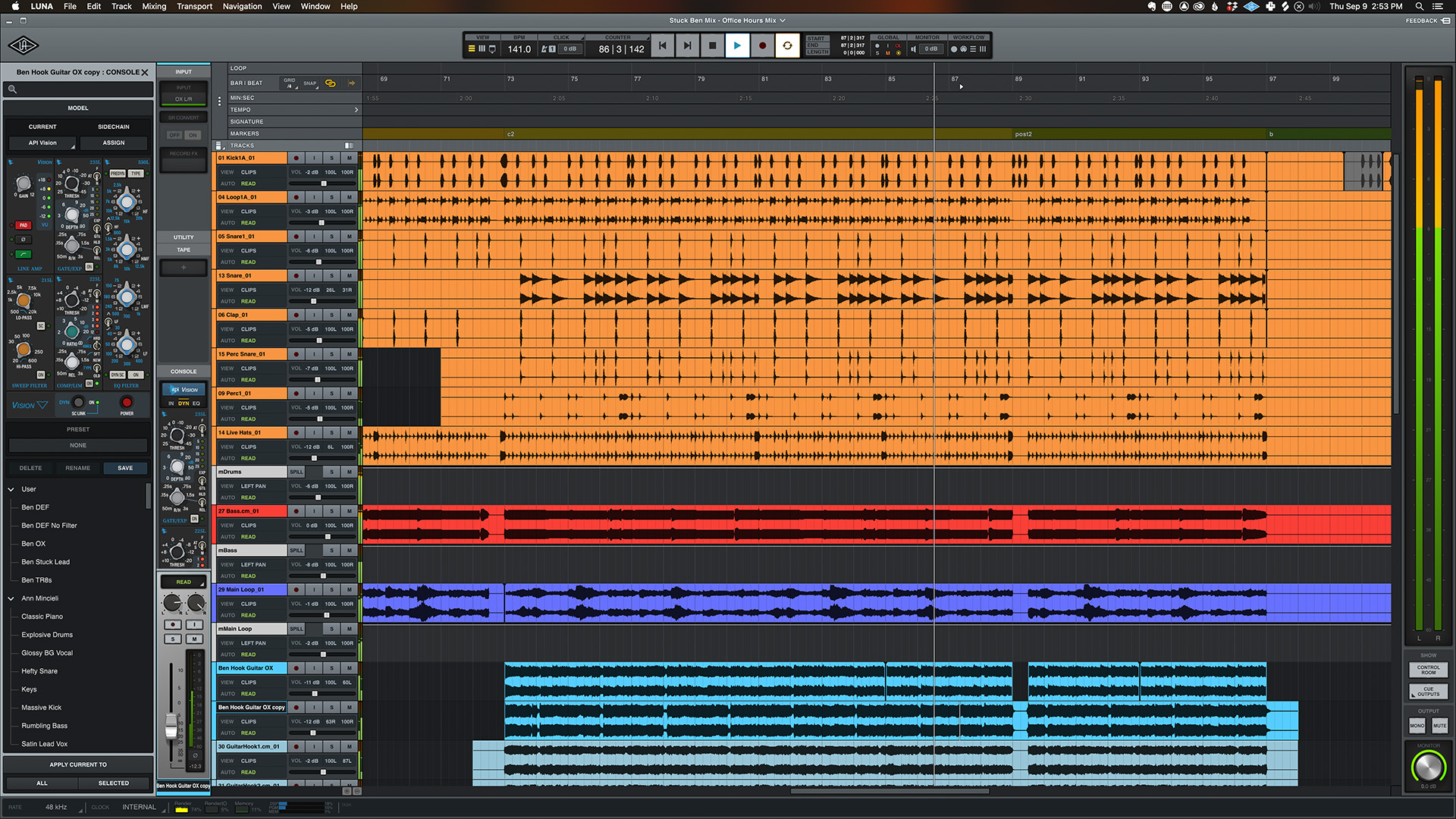Switch to the SIDECHAIN tab in the Model panel

(114, 126)
